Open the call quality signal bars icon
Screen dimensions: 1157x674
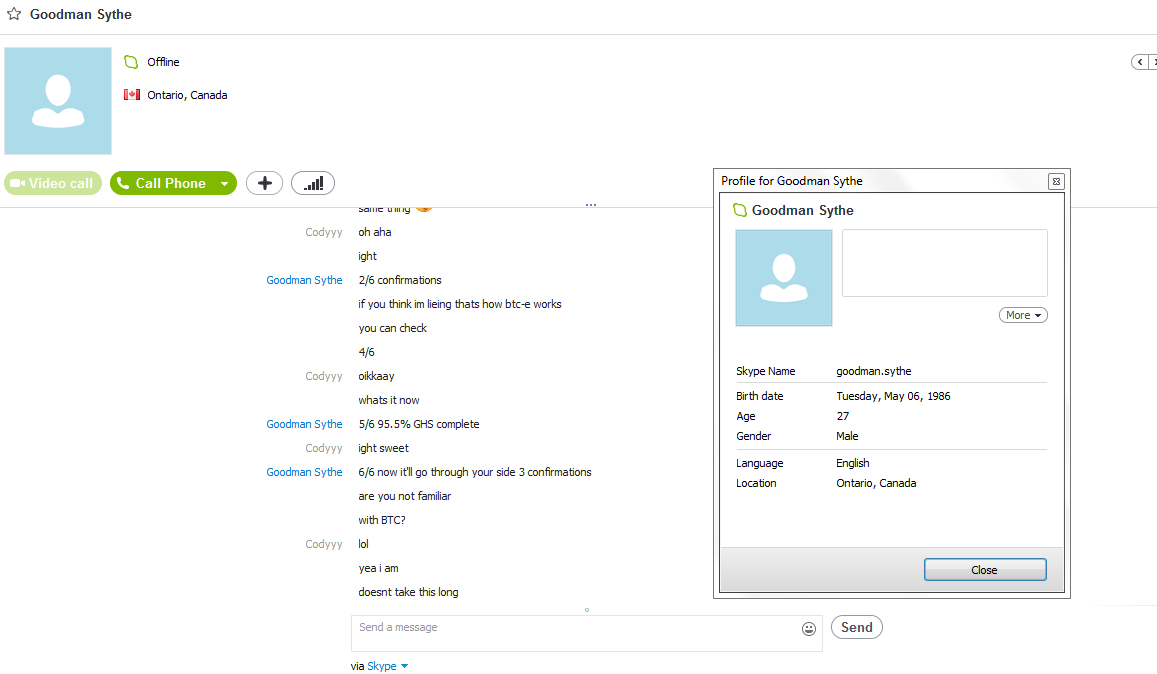pyautogui.click(x=313, y=183)
